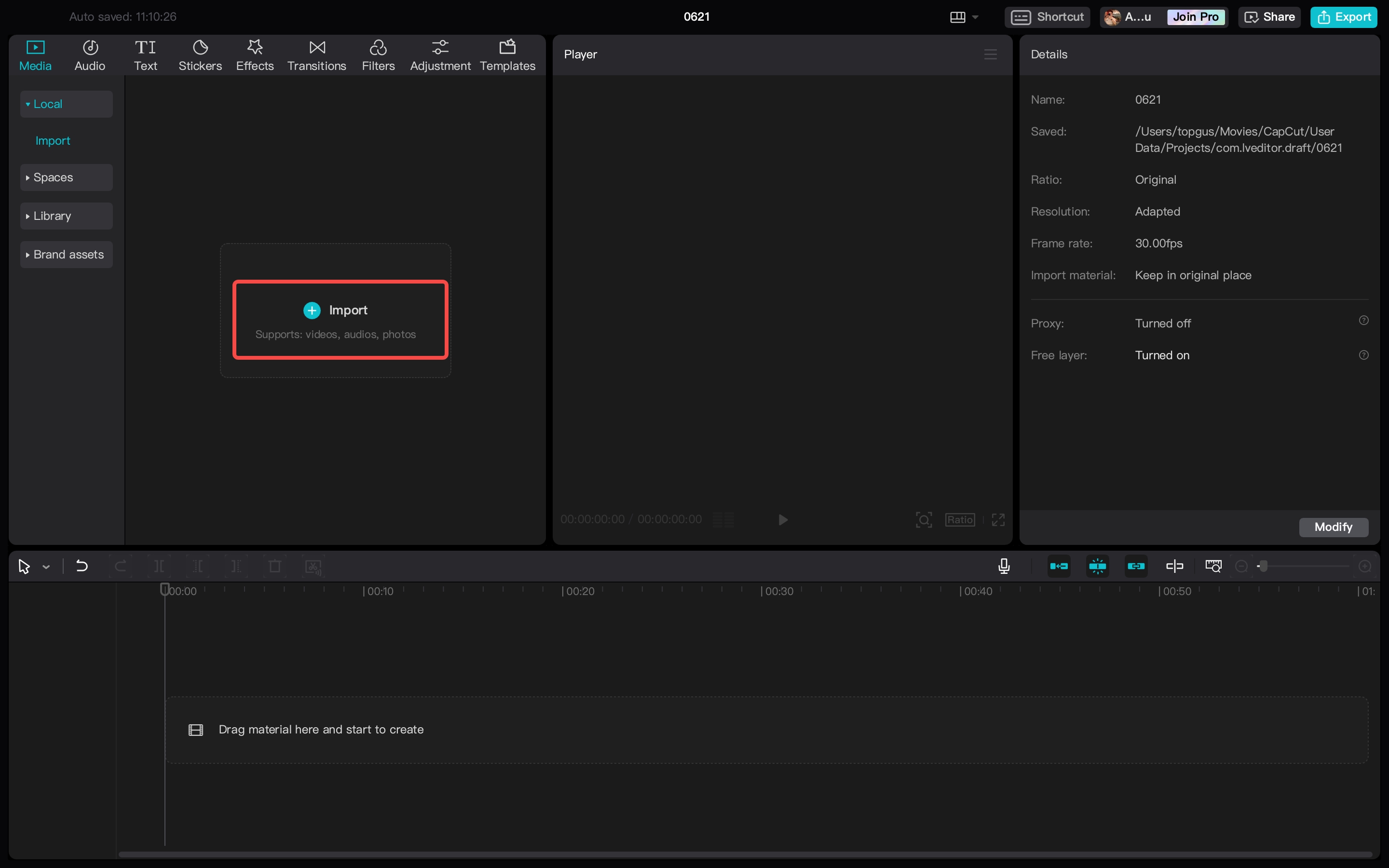Toggle main track magnet on timeline

(1059, 566)
